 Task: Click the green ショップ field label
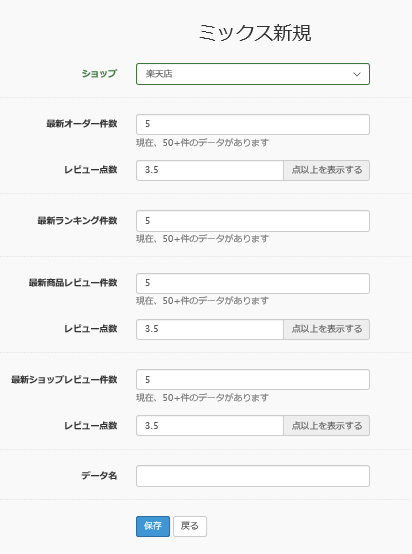click(x=99, y=73)
